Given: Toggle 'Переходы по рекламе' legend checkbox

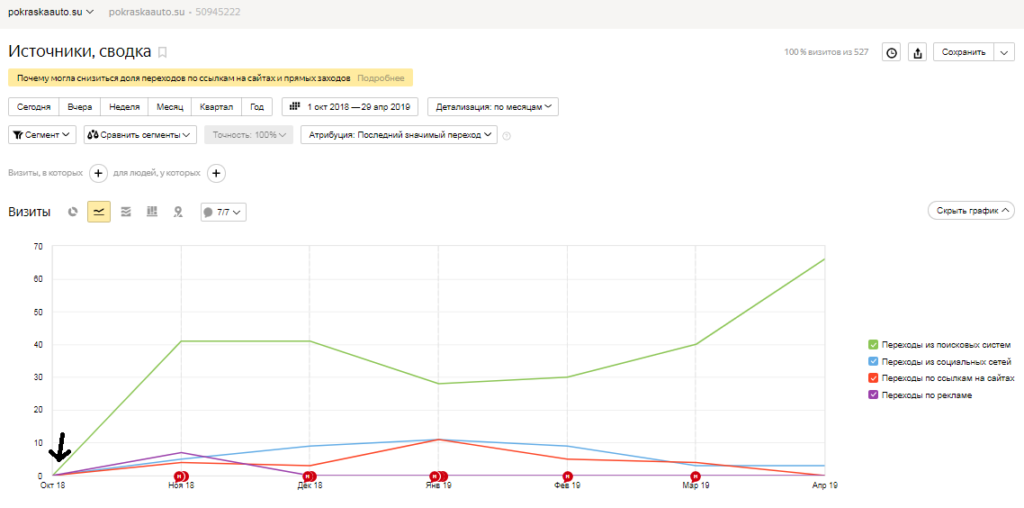Looking at the screenshot, I should tap(872, 395).
